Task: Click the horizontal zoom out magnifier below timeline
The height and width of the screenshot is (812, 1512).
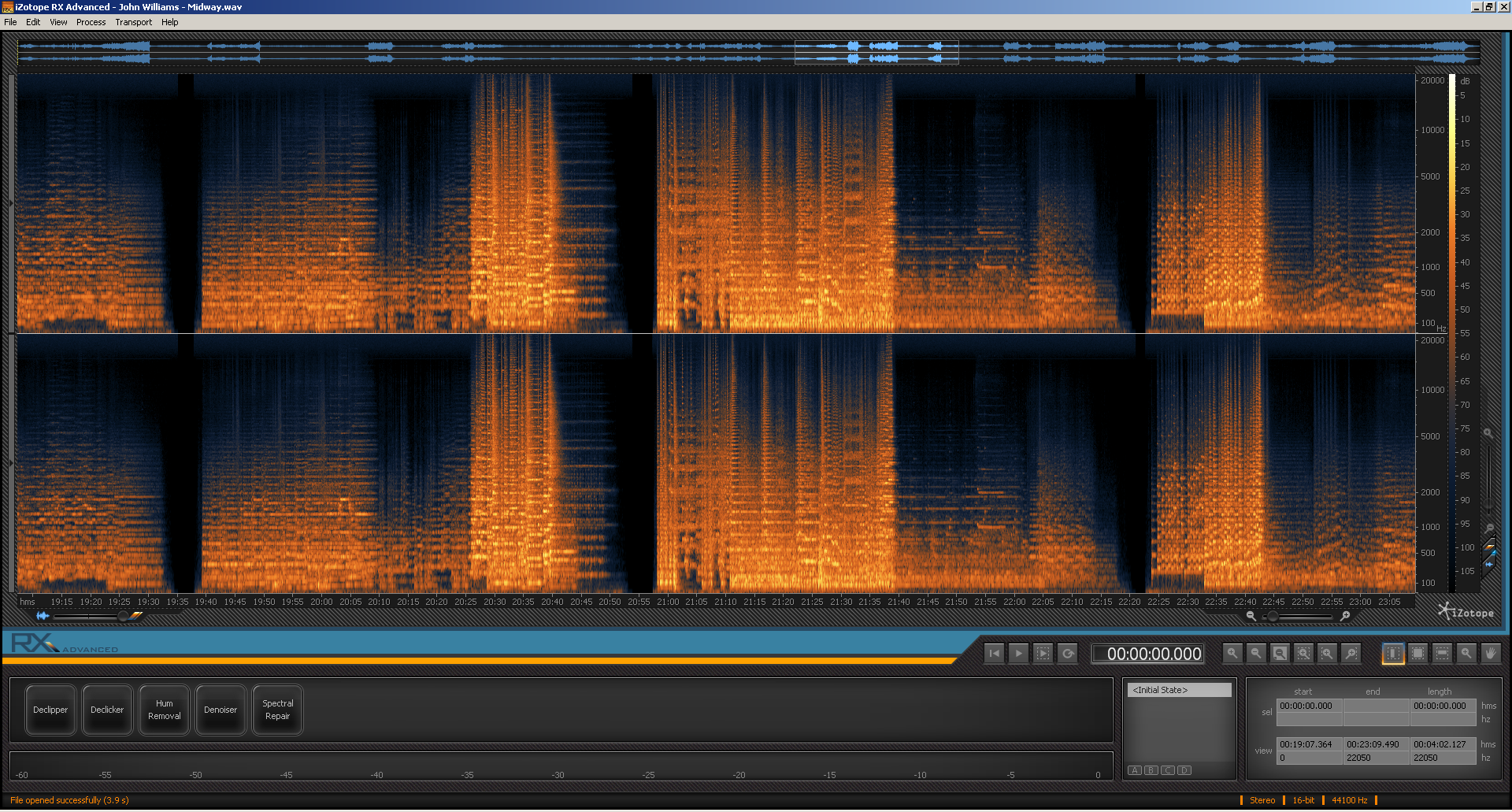Action: click(x=1251, y=616)
